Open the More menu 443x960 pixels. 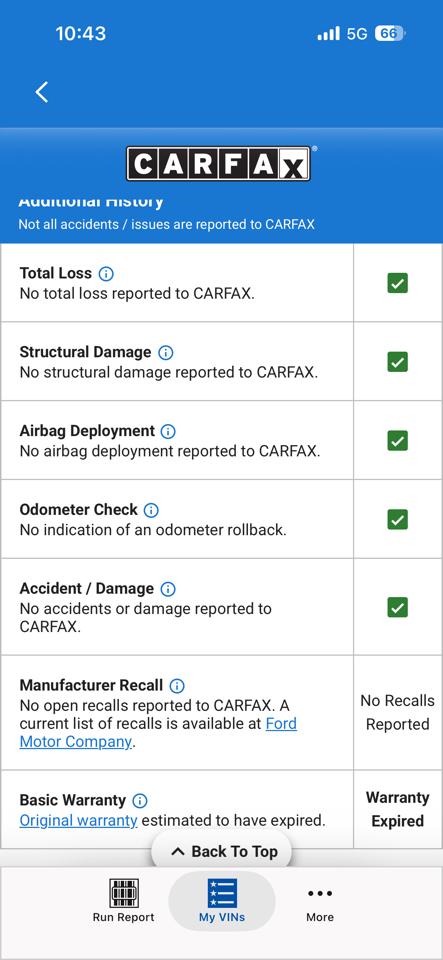tap(320, 901)
